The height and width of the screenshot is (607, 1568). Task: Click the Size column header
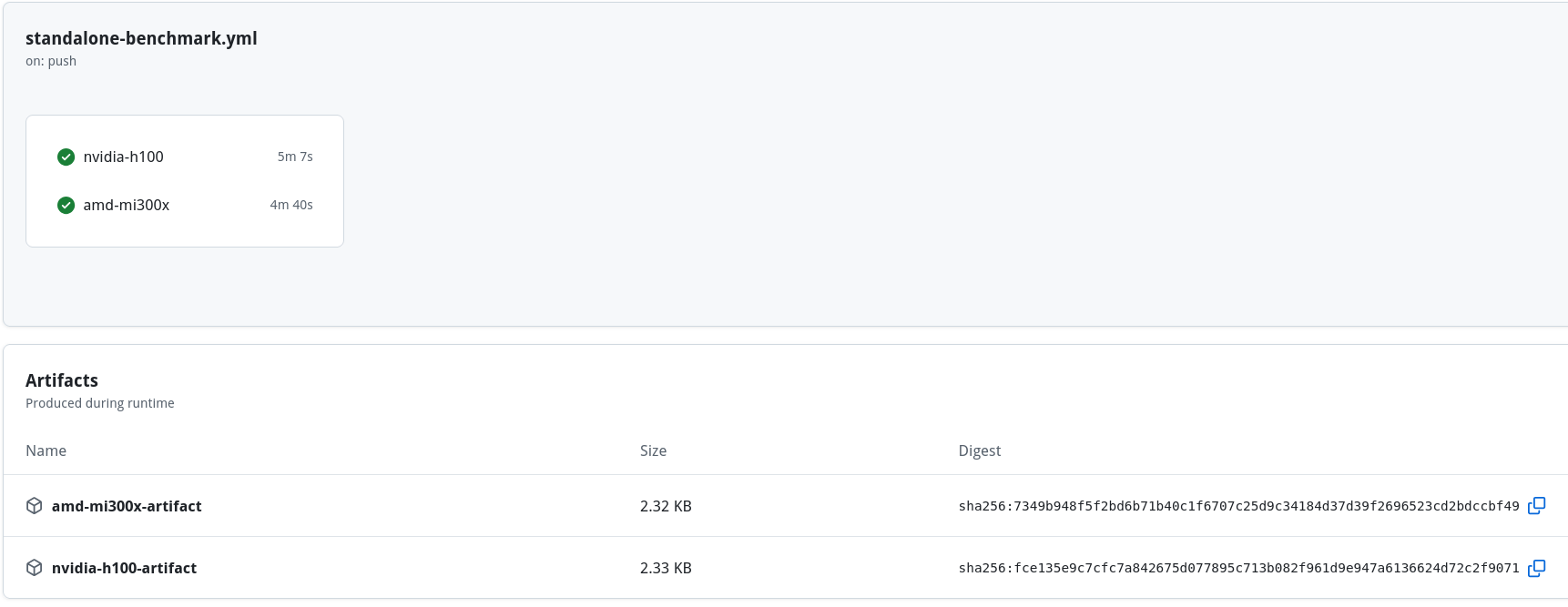point(653,451)
